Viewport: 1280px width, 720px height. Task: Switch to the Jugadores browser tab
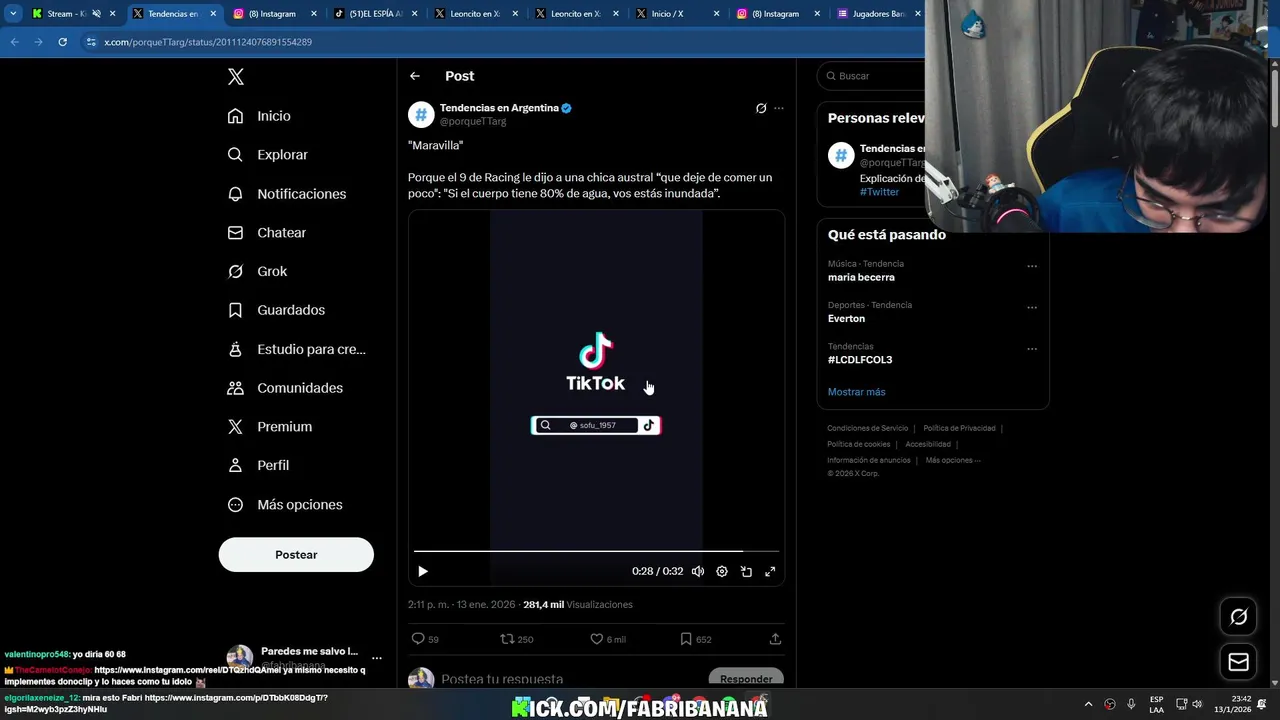[x=878, y=14]
